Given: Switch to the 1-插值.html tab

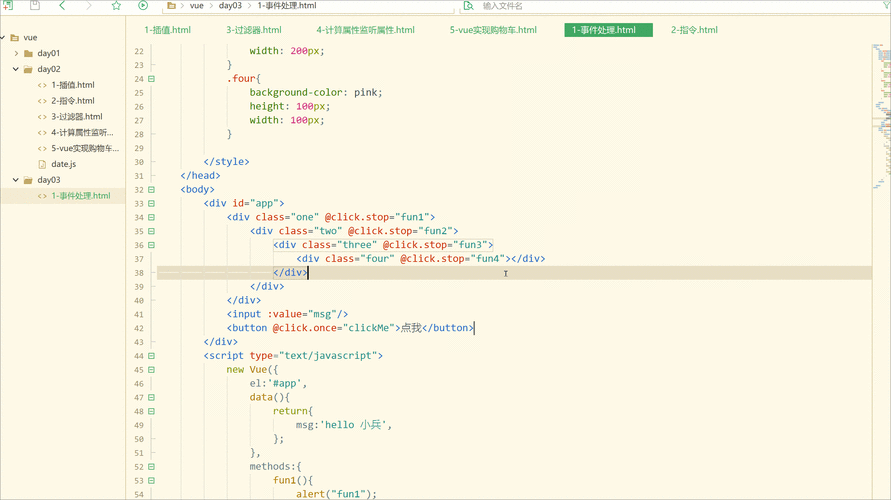Looking at the screenshot, I should coord(168,30).
